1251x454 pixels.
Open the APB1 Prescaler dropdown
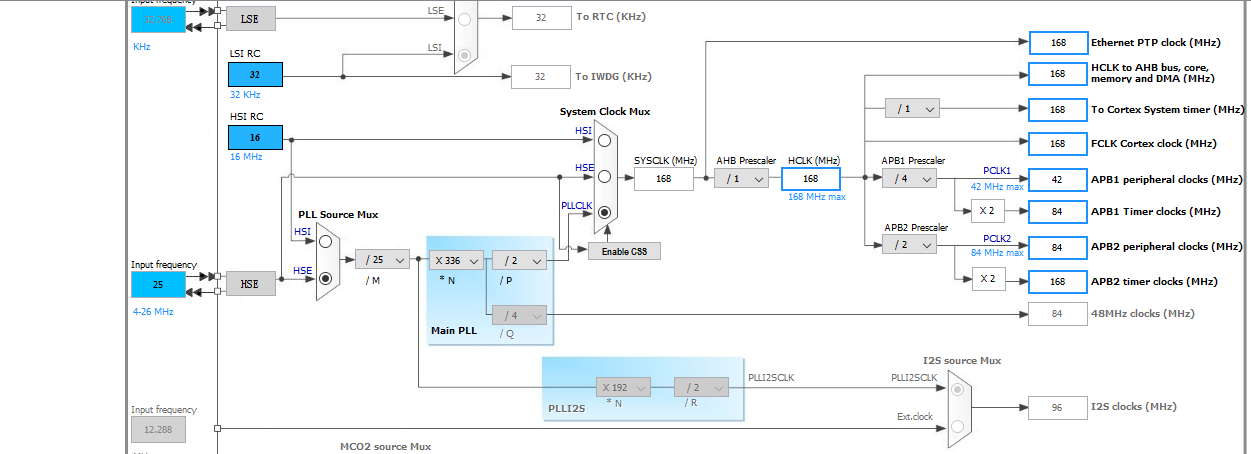tap(909, 178)
